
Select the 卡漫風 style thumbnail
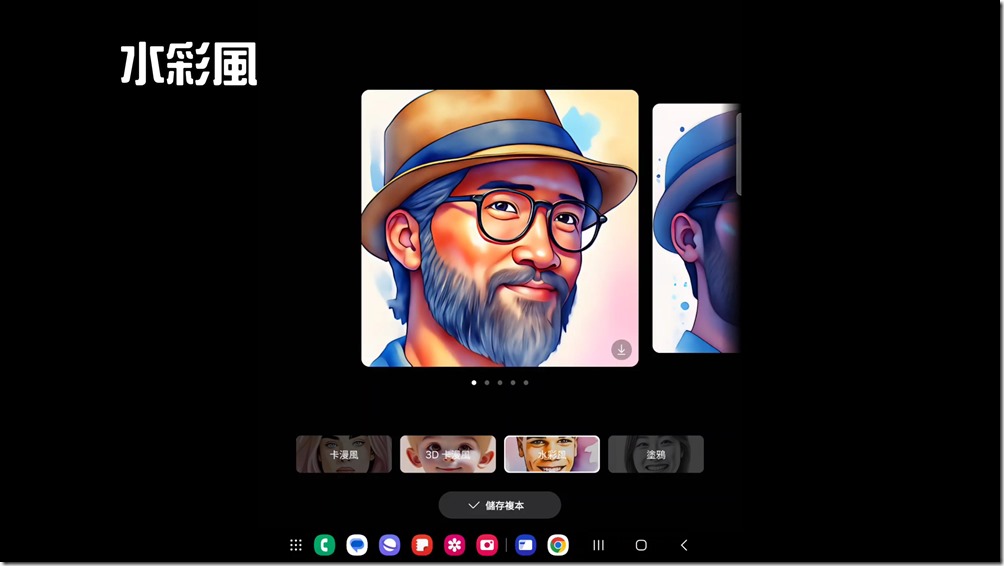344,454
